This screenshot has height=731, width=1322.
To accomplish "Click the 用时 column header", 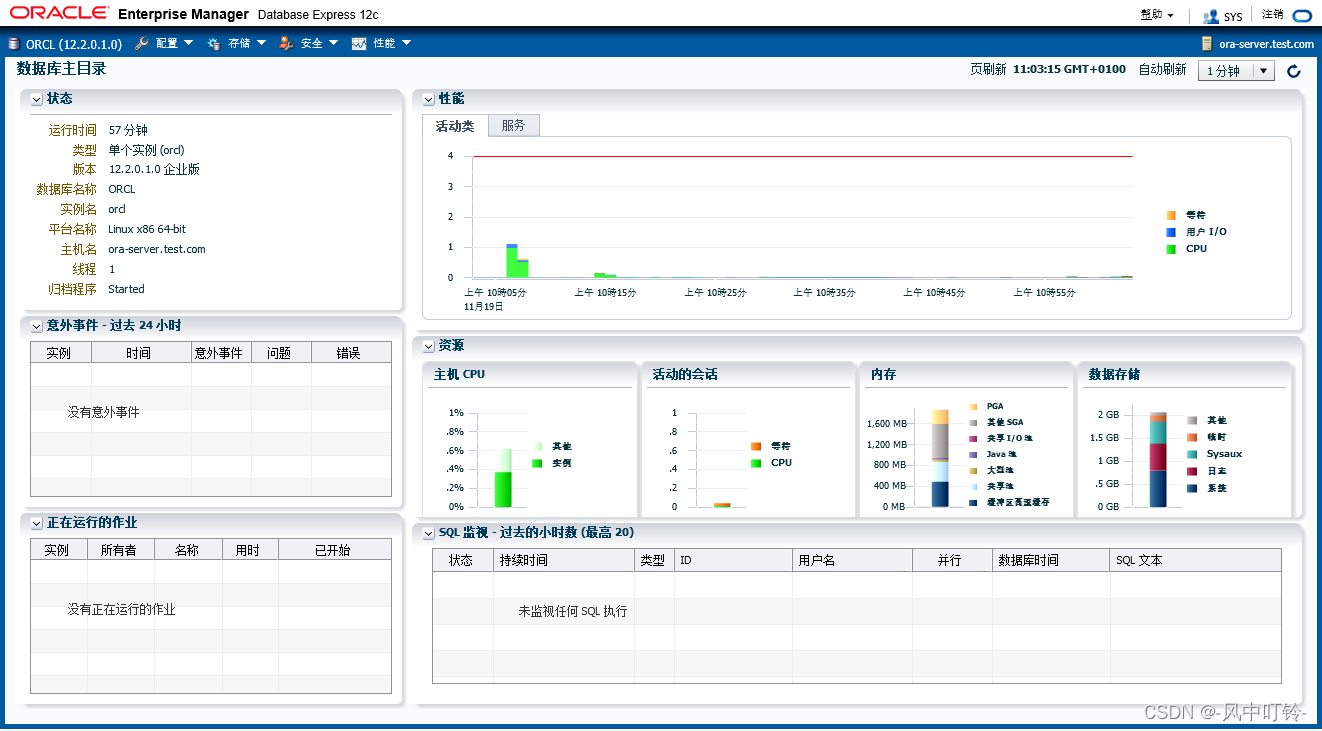I will (x=250, y=550).
